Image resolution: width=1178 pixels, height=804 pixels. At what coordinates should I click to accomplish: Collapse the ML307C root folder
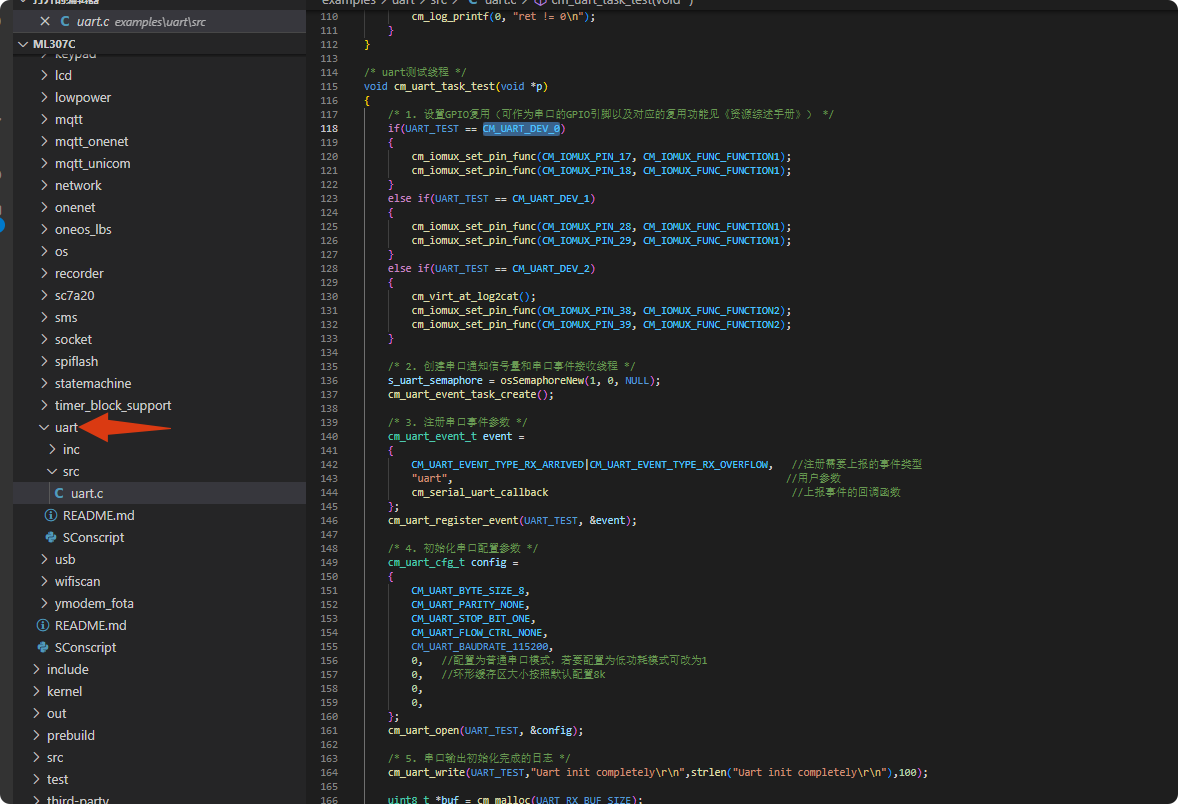coord(24,45)
